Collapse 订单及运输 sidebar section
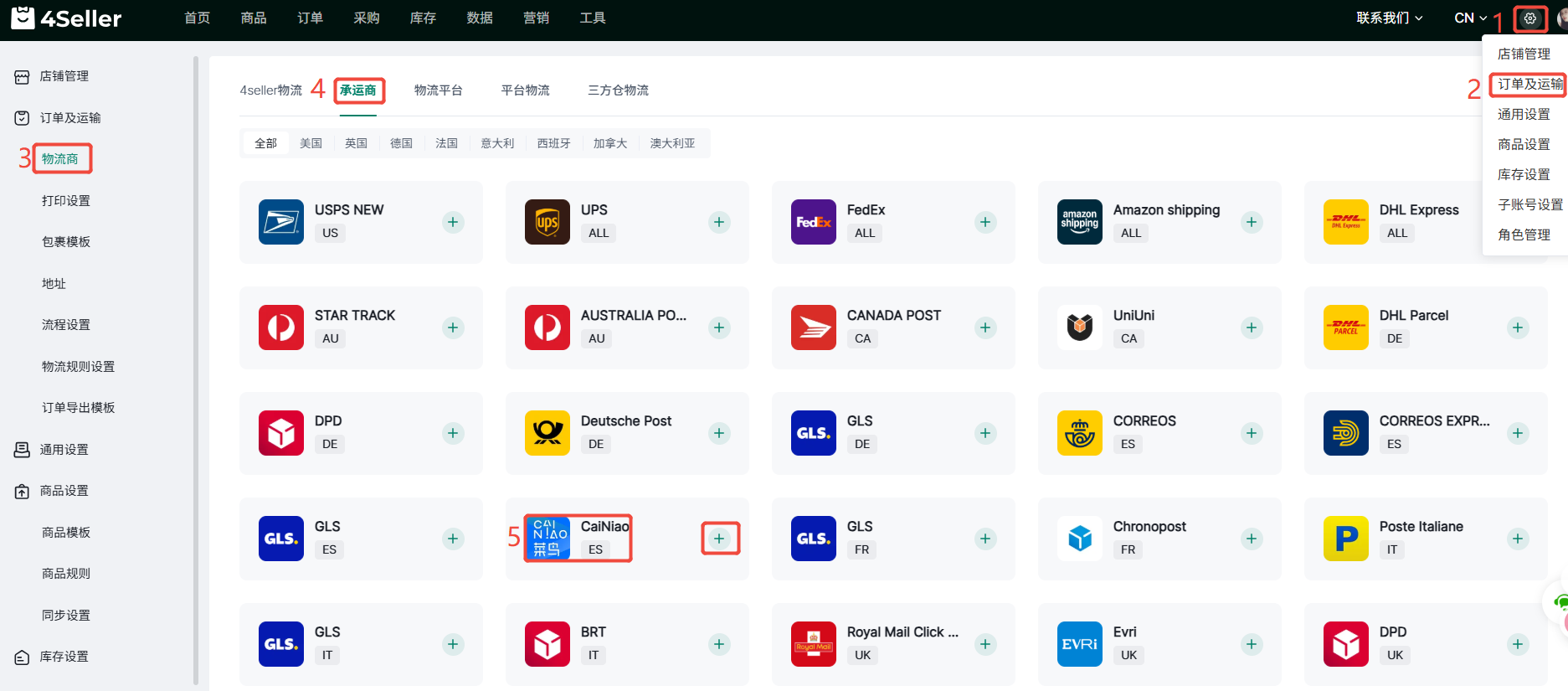 click(x=70, y=118)
